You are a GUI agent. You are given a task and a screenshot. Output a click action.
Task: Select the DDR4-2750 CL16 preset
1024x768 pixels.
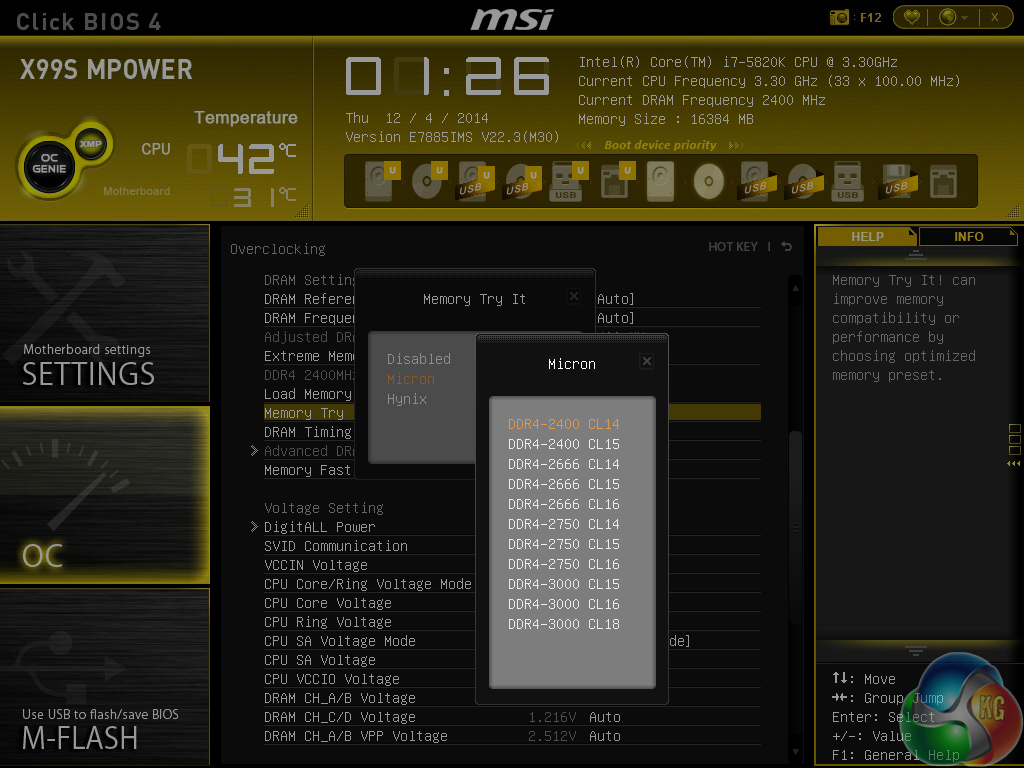coord(564,564)
